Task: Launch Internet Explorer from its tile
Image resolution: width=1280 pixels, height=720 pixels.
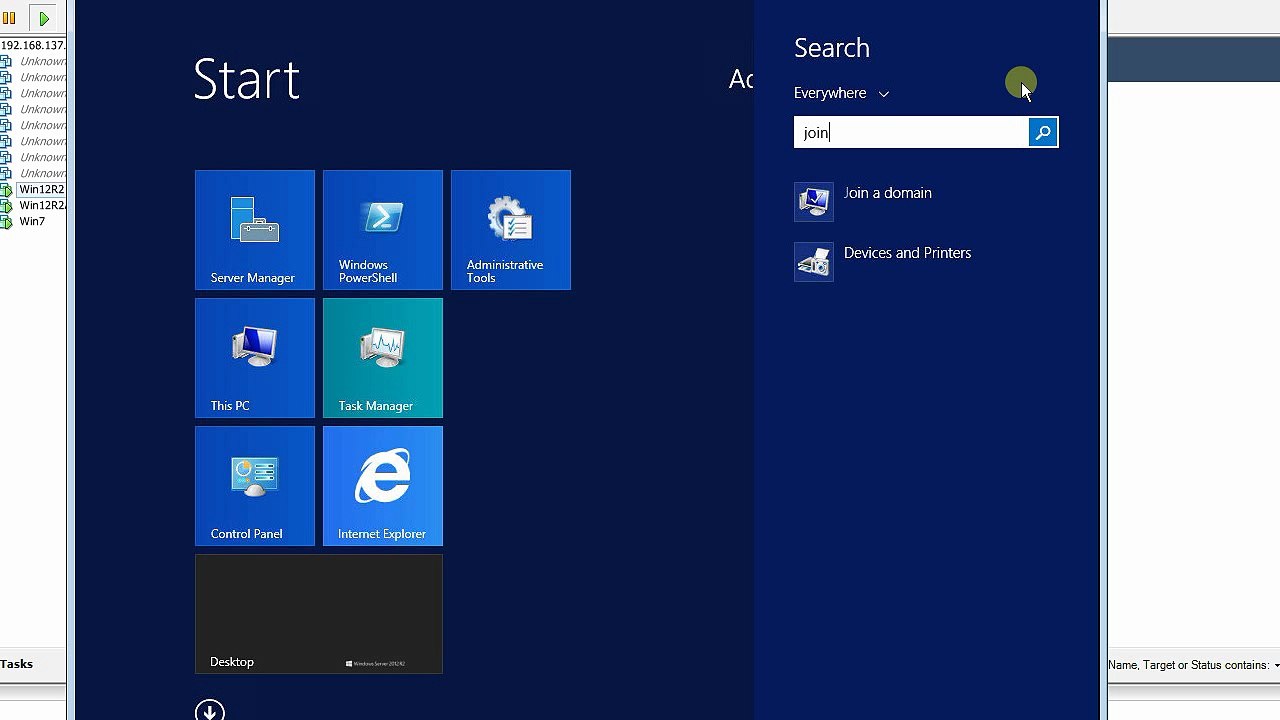Action: [383, 486]
